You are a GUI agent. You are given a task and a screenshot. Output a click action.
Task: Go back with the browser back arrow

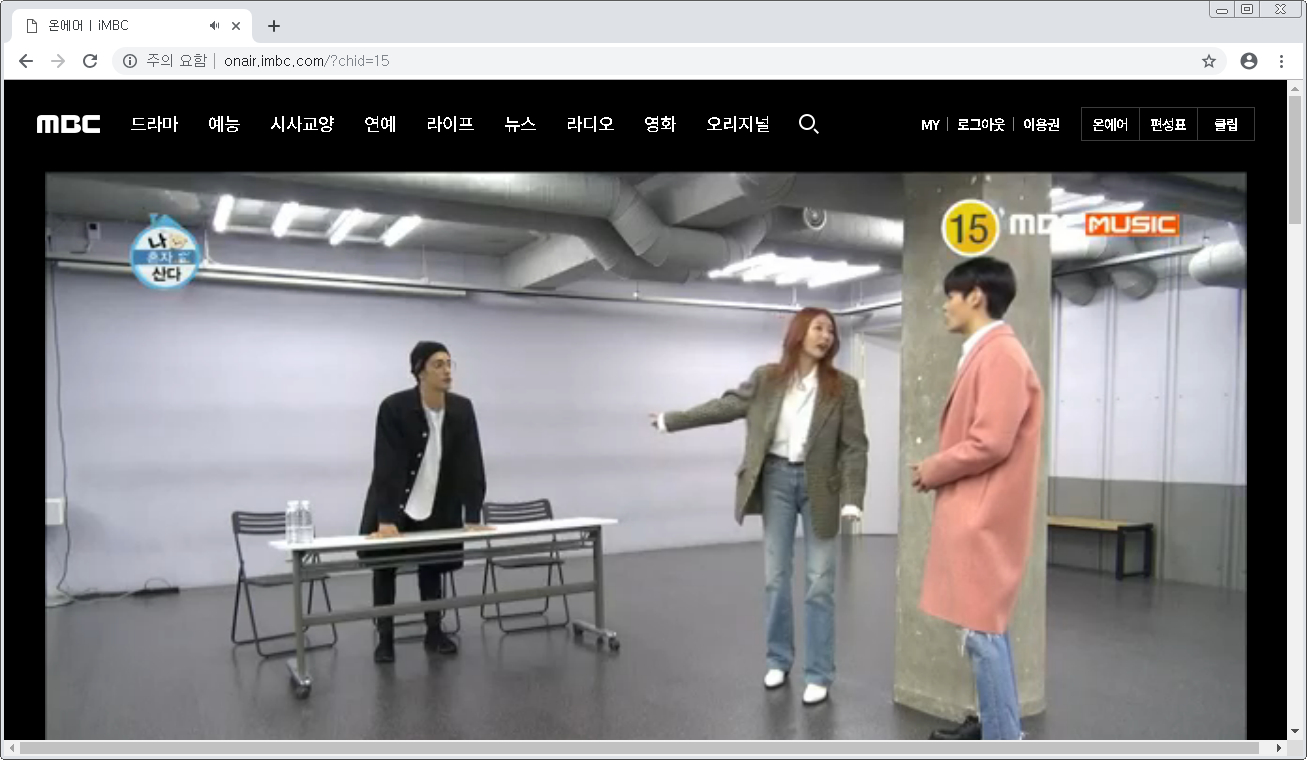pos(26,61)
